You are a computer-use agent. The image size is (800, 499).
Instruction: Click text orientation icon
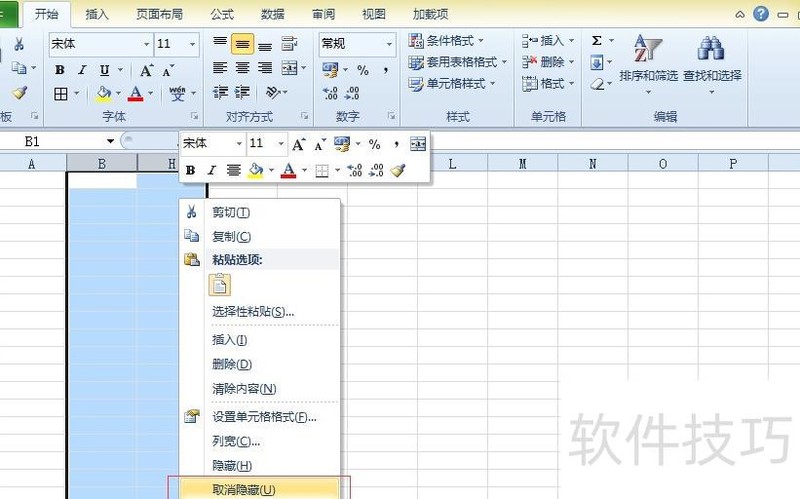(x=273, y=92)
